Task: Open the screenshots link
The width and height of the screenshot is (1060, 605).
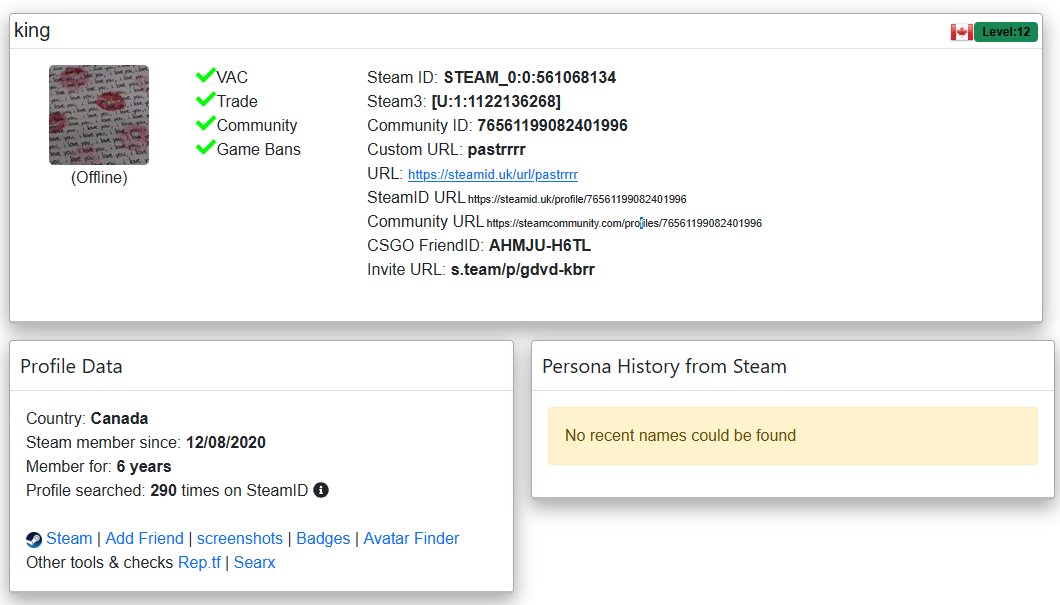Action: pos(240,539)
